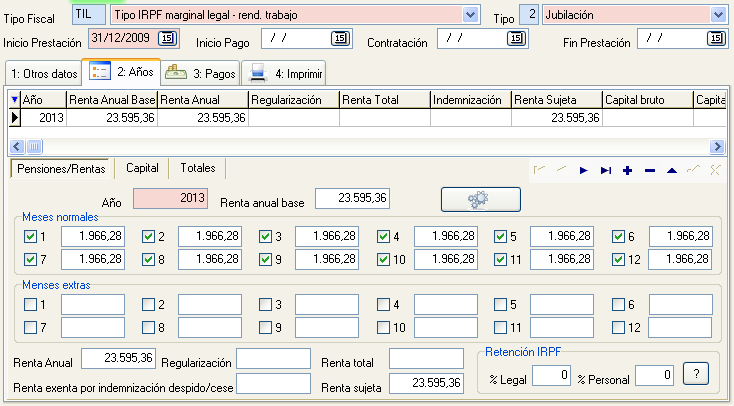Click normal month 3 amount field
The height and width of the screenshot is (406, 734).
pyautogui.click(x=327, y=236)
